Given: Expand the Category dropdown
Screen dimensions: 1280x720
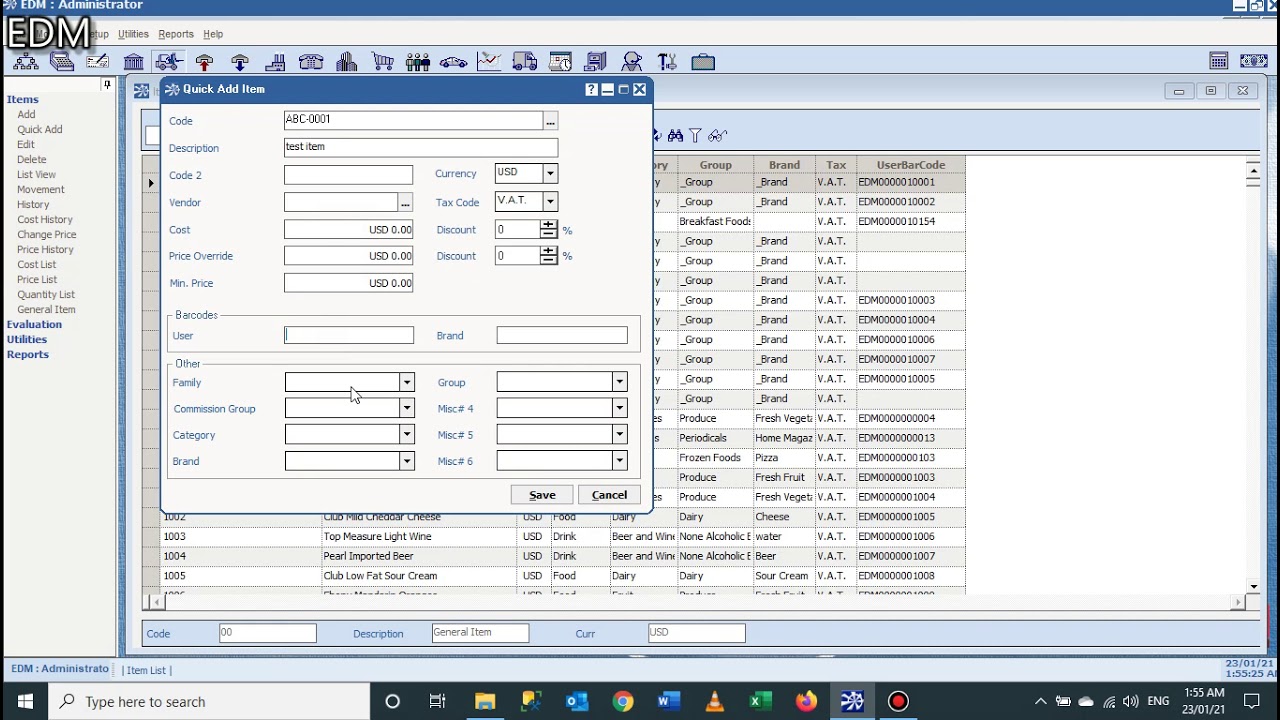Looking at the screenshot, I should pyautogui.click(x=406, y=434).
